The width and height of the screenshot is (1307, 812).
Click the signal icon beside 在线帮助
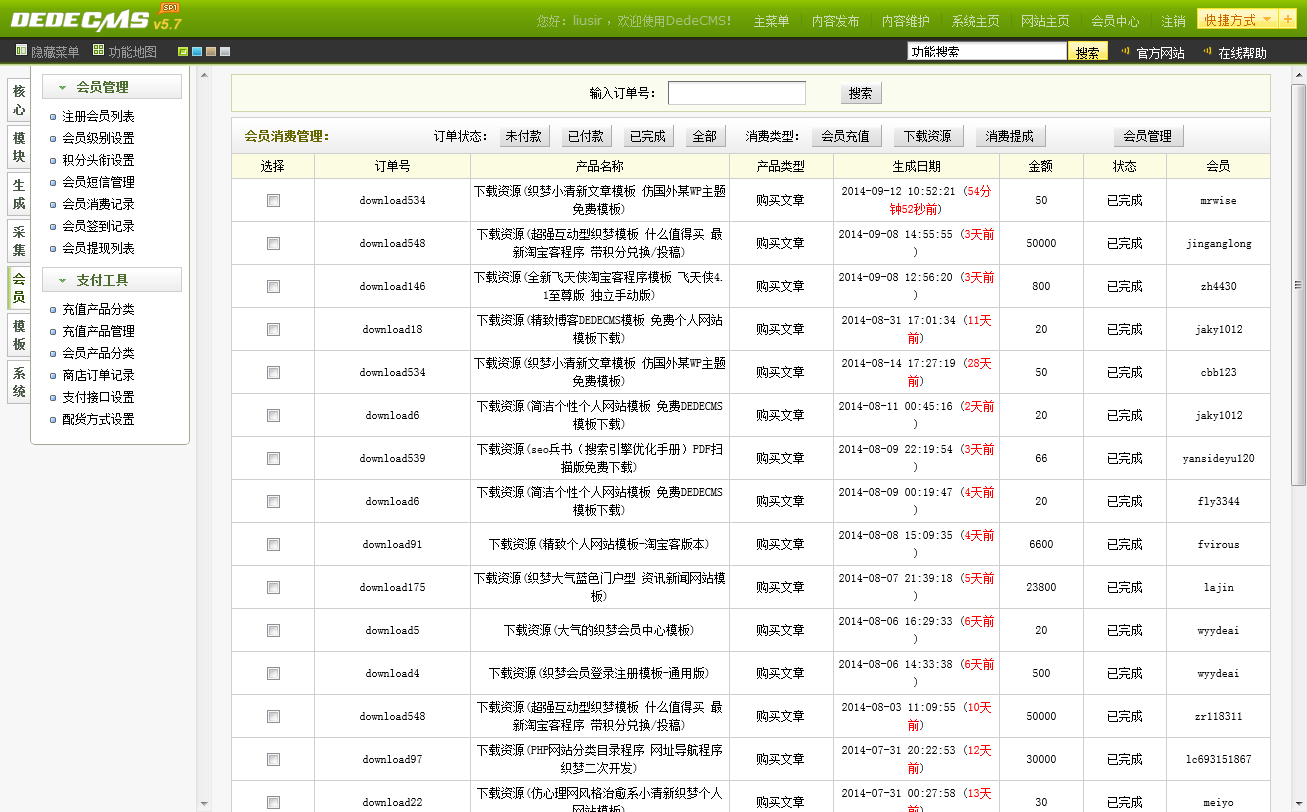coord(1207,51)
